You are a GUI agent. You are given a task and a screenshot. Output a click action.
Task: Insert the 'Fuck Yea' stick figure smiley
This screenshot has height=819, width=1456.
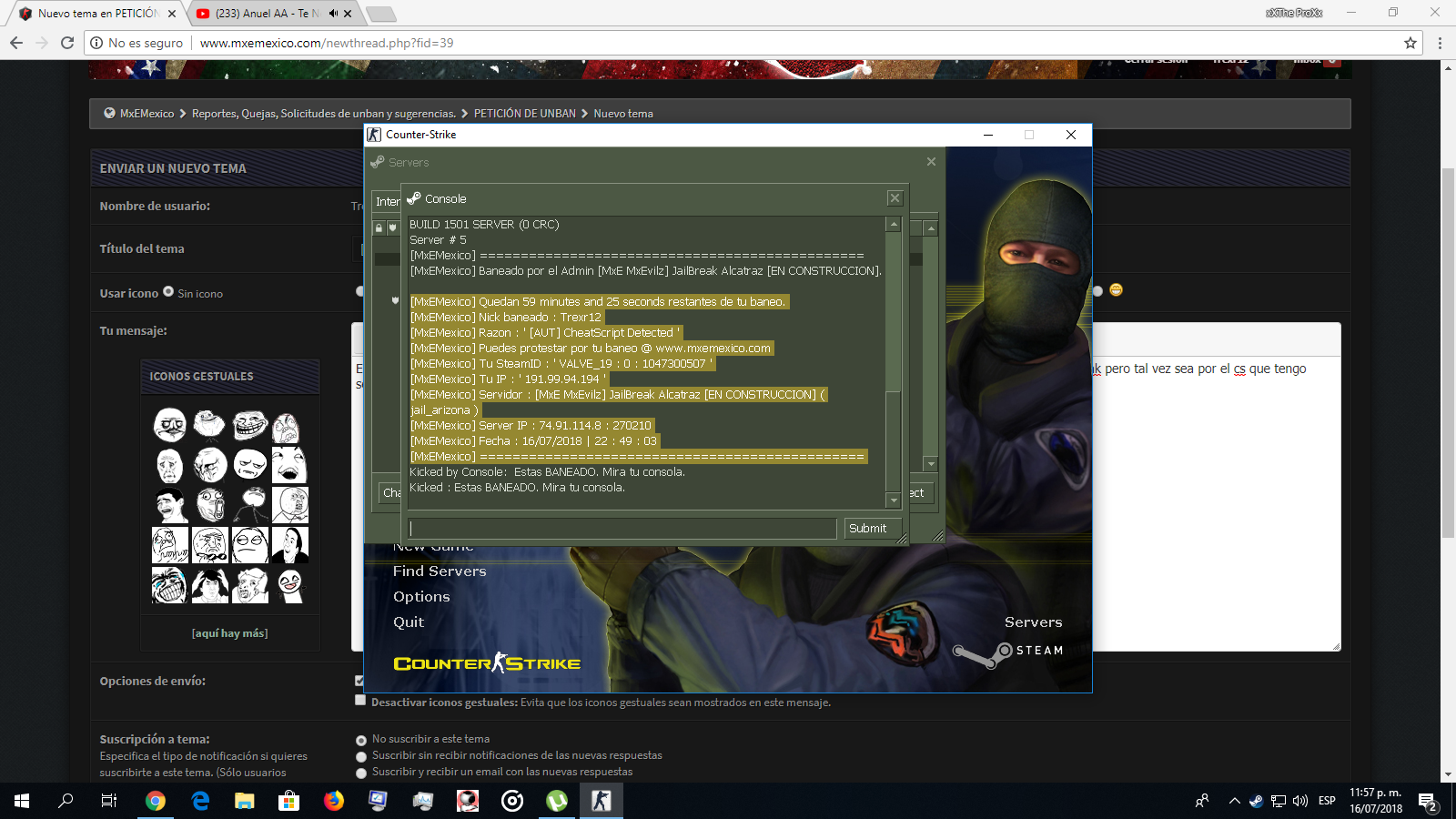coord(250,504)
